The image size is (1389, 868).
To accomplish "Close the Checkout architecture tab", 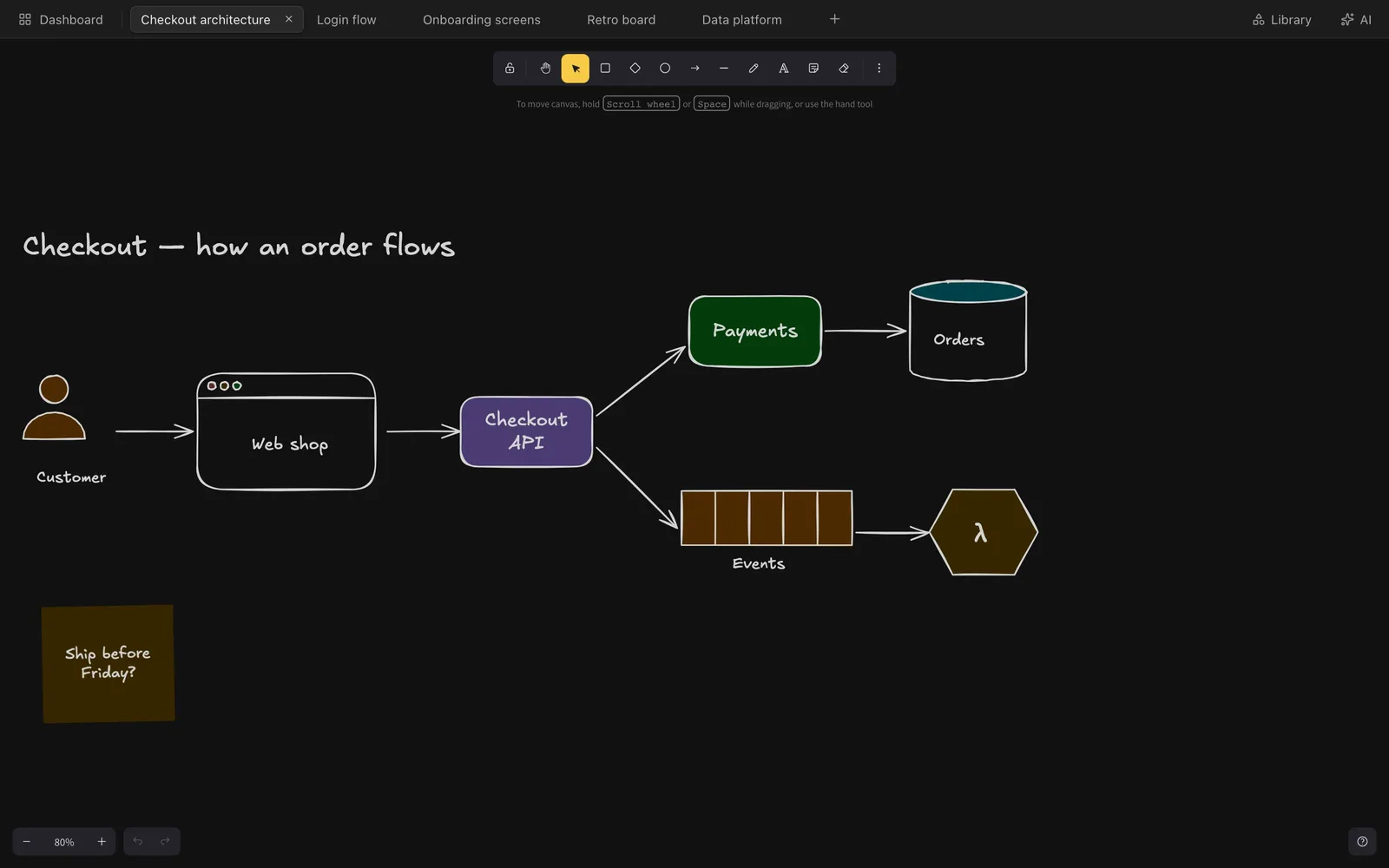I will click(x=289, y=19).
